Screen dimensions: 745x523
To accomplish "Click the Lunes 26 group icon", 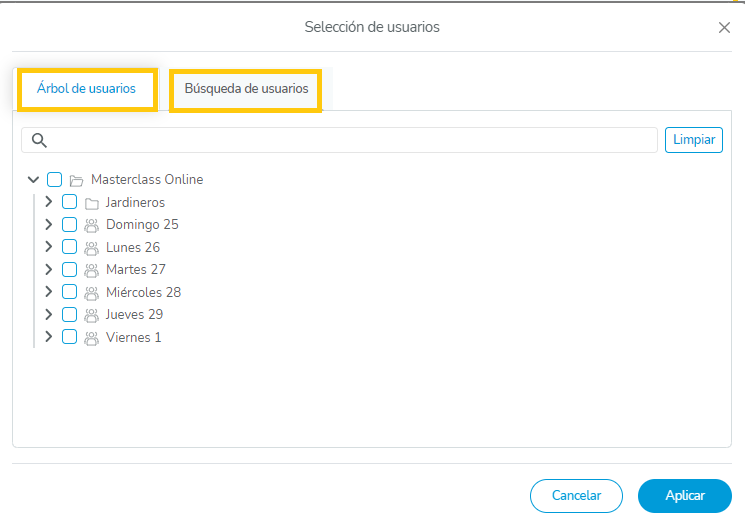I will point(91,248).
